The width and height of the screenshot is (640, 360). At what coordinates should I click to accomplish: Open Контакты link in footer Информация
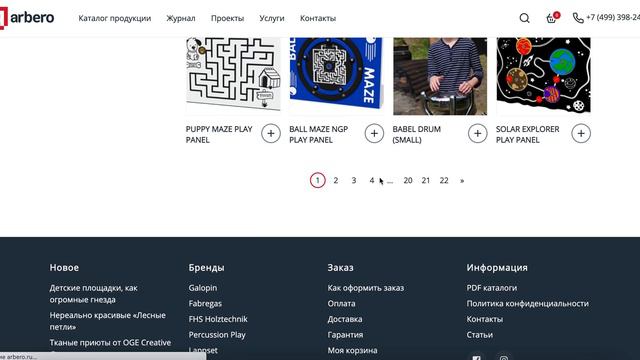coord(484,319)
